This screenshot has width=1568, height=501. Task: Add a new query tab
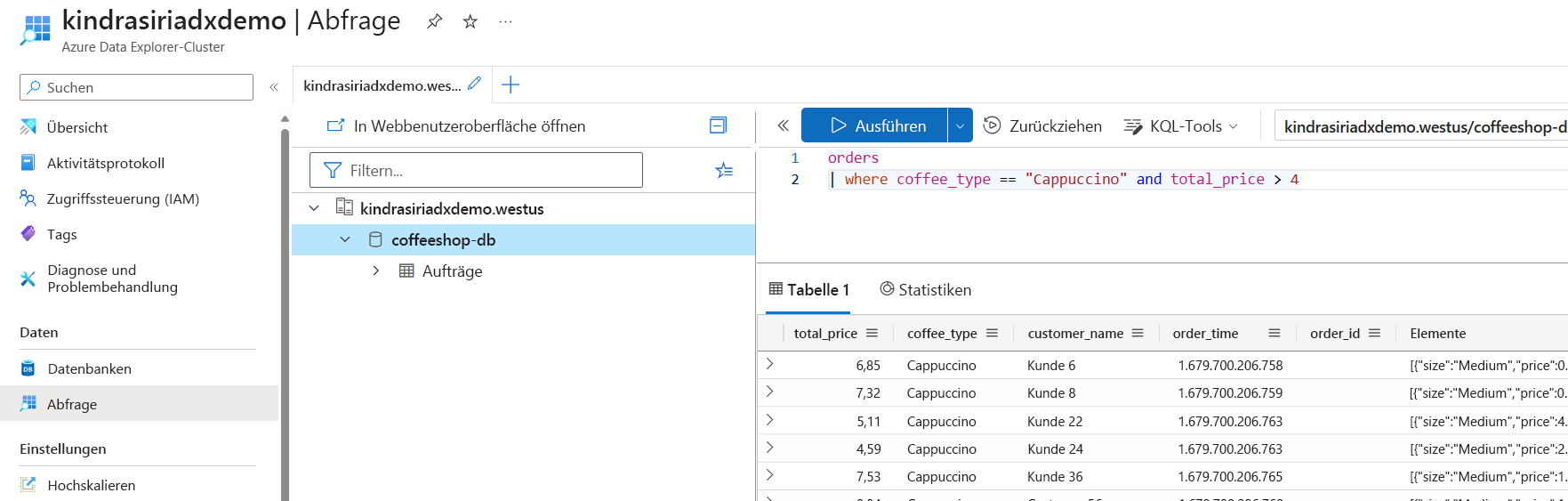511,85
